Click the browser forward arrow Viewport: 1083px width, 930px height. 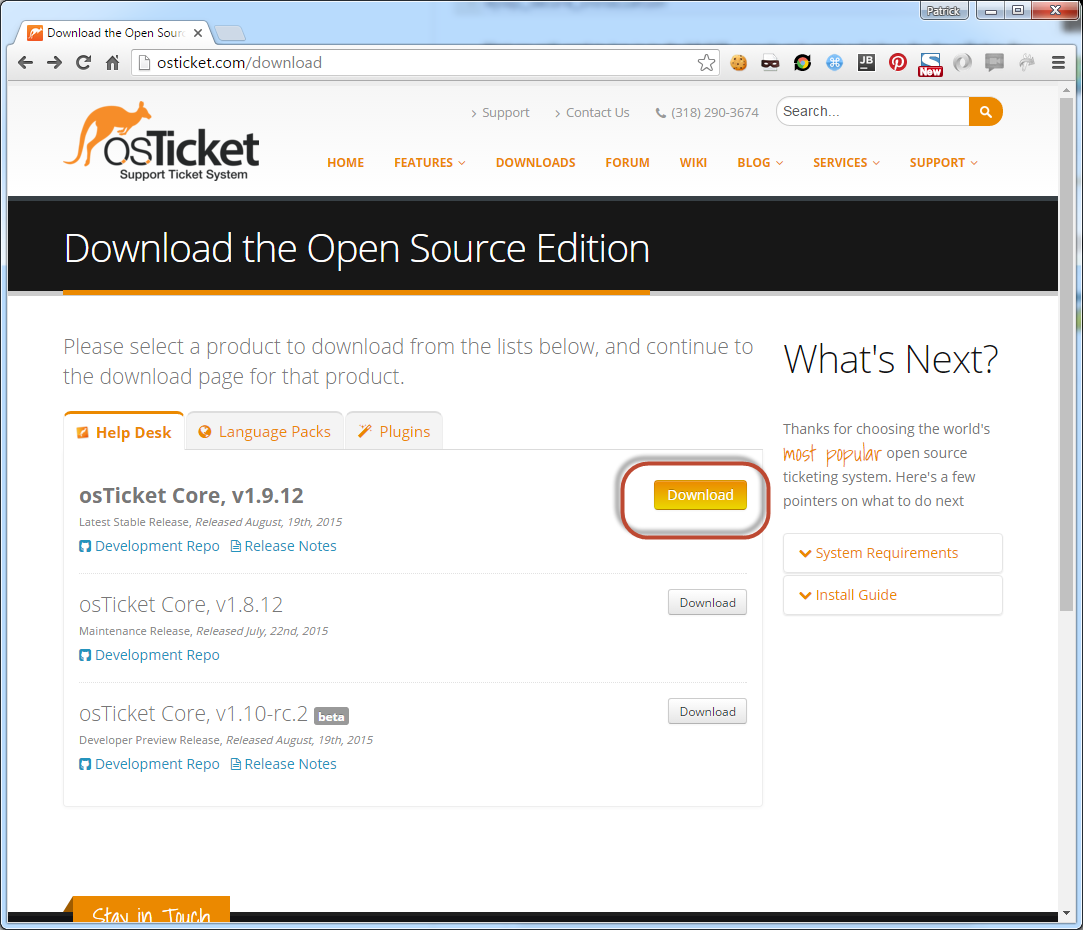pyautogui.click(x=55, y=63)
